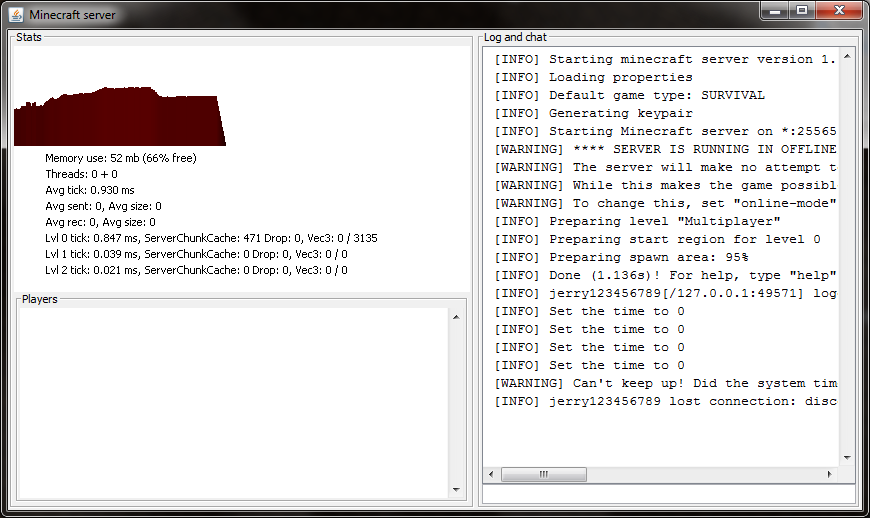Click the 'jerry123456789 lost connection' log line
The width and height of the screenshot is (870, 518).
(x=665, y=402)
